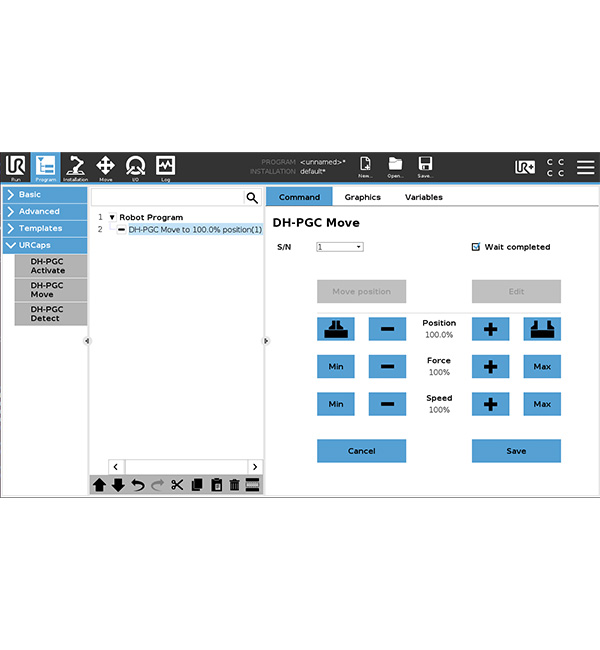Set Force to Max
The image size is (600, 650).
coord(542,366)
